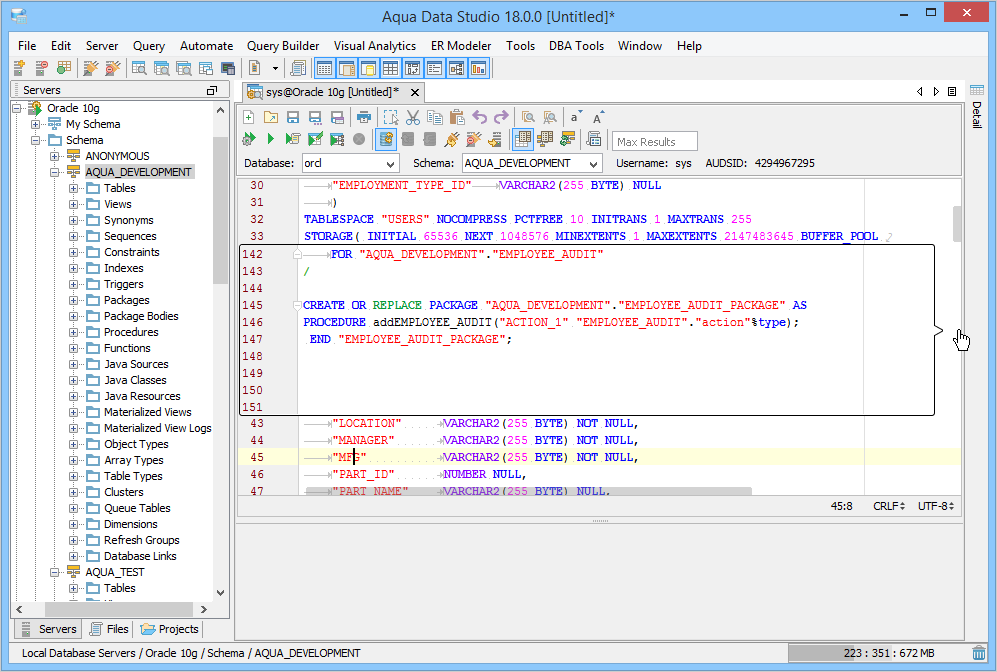Save the current query script
Screen dimensions: 997x672
pyautogui.click(x=292, y=117)
